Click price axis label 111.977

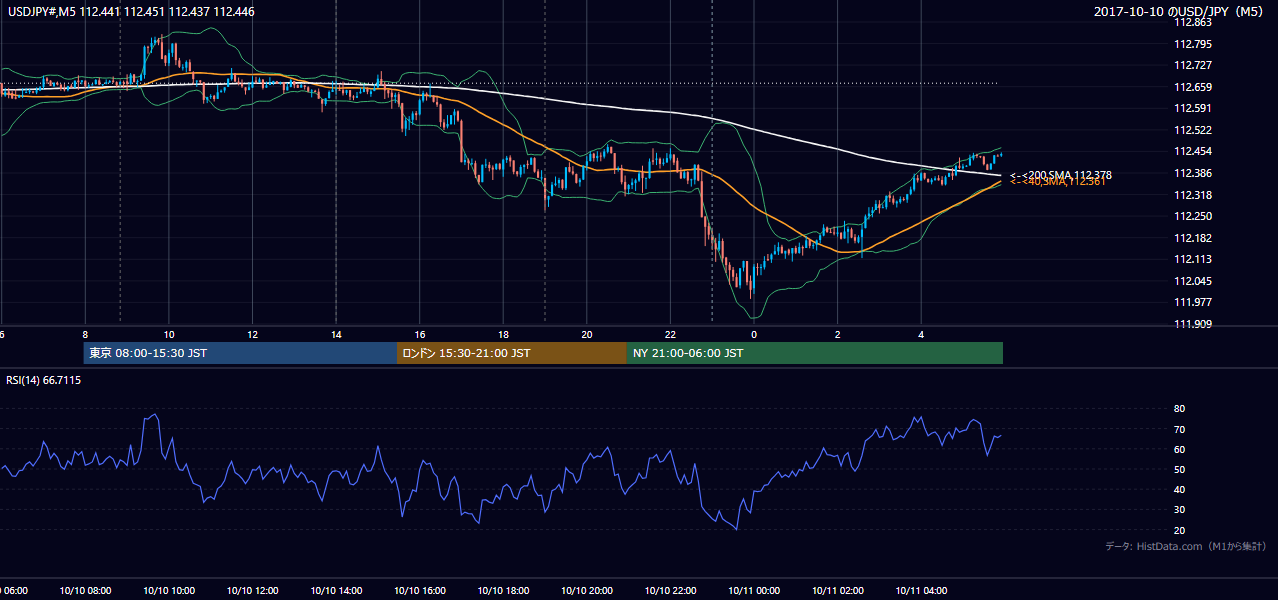point(1192,302)
